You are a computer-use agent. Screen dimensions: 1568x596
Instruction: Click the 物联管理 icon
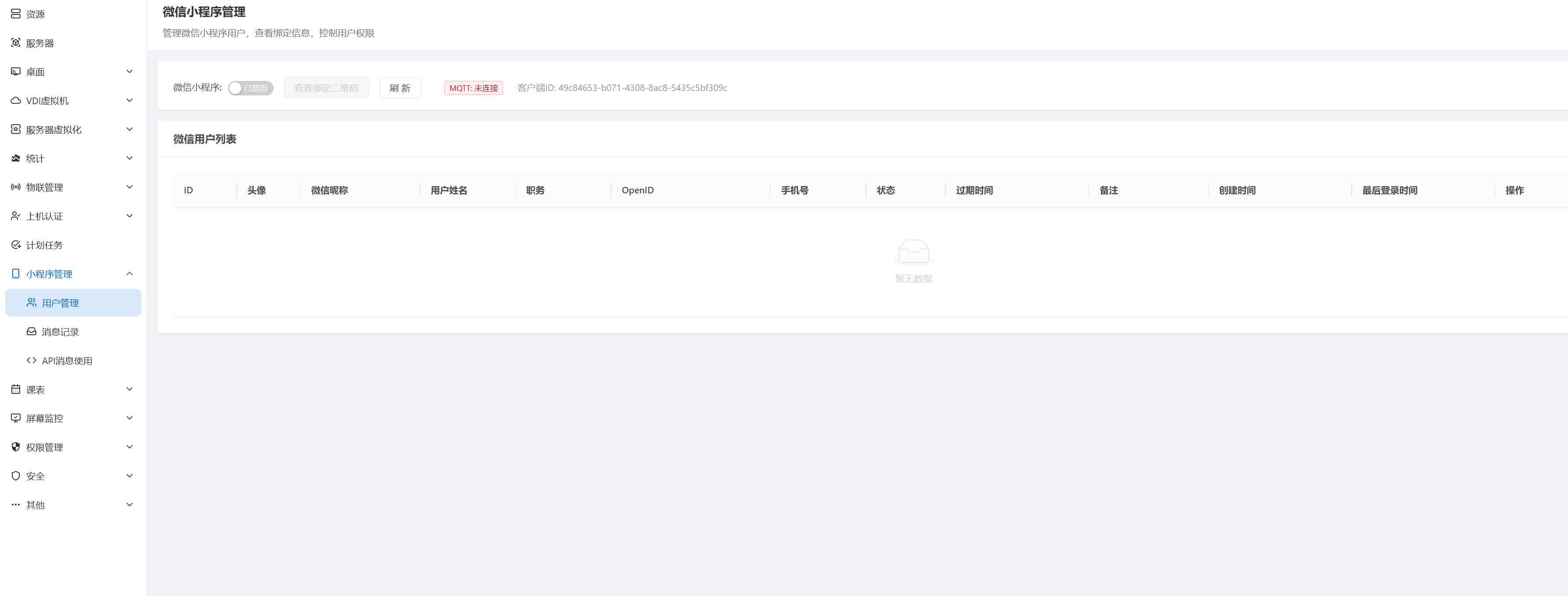[x=16, y=187]
